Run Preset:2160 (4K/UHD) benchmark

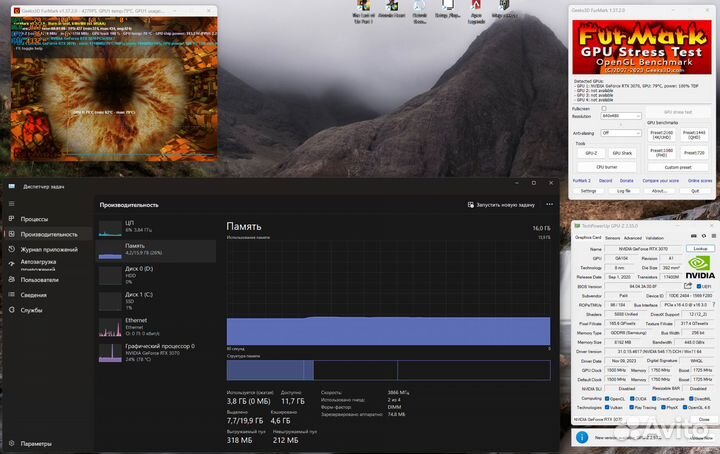(x=662, y=135)
